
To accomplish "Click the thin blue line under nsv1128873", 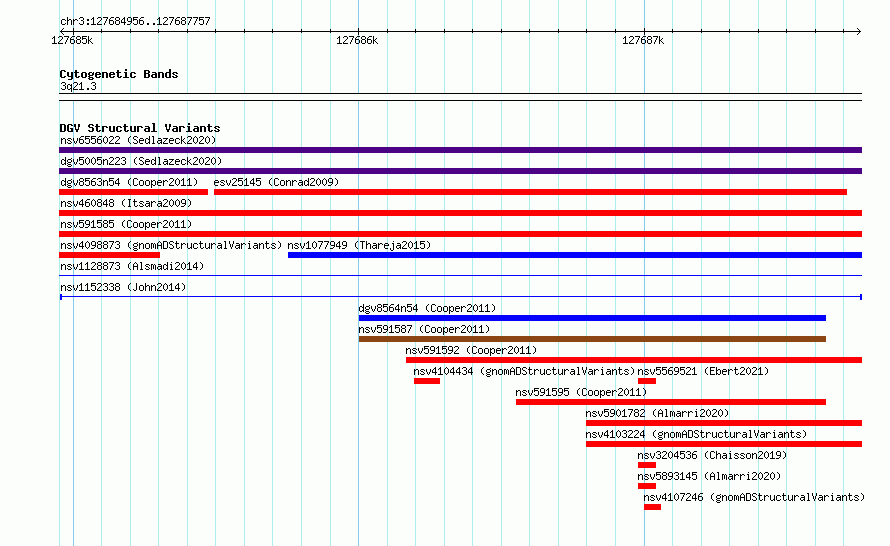I will coord(460,276).
